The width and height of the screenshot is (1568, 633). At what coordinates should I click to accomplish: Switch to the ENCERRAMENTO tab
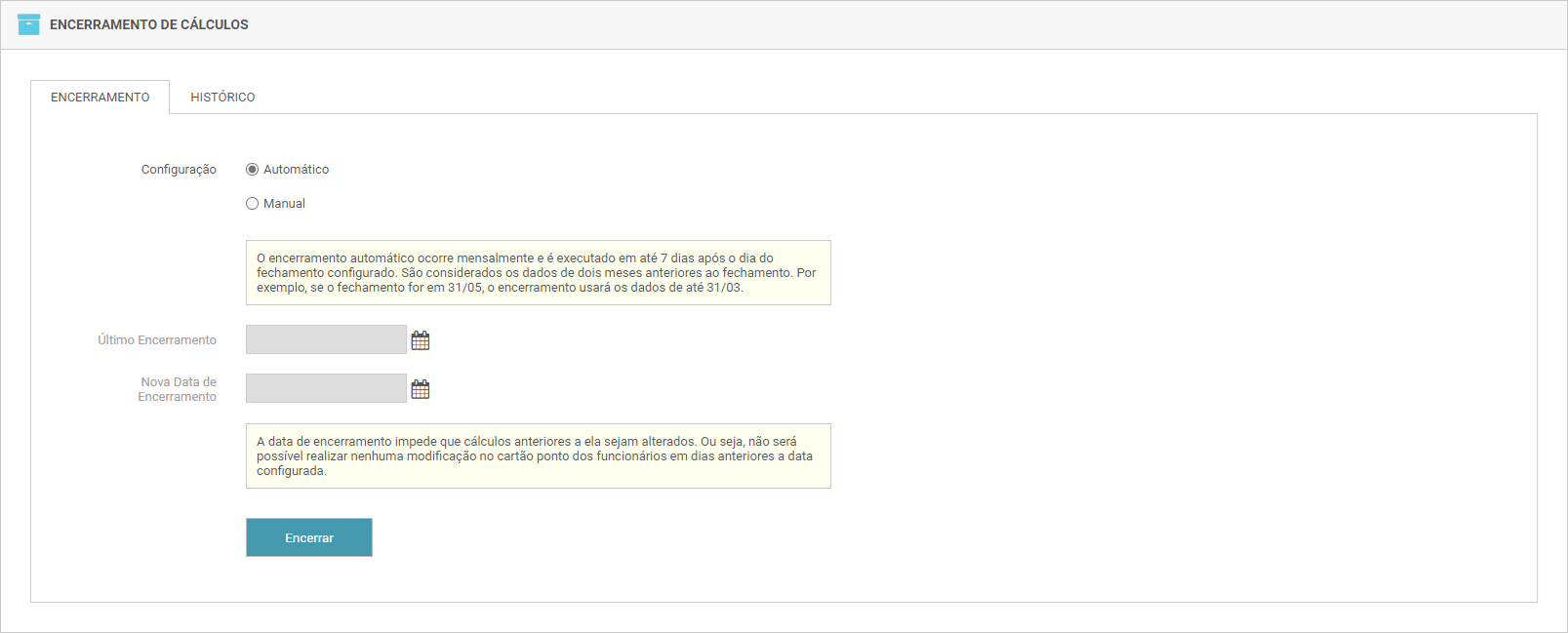click(x=101, y=98)
